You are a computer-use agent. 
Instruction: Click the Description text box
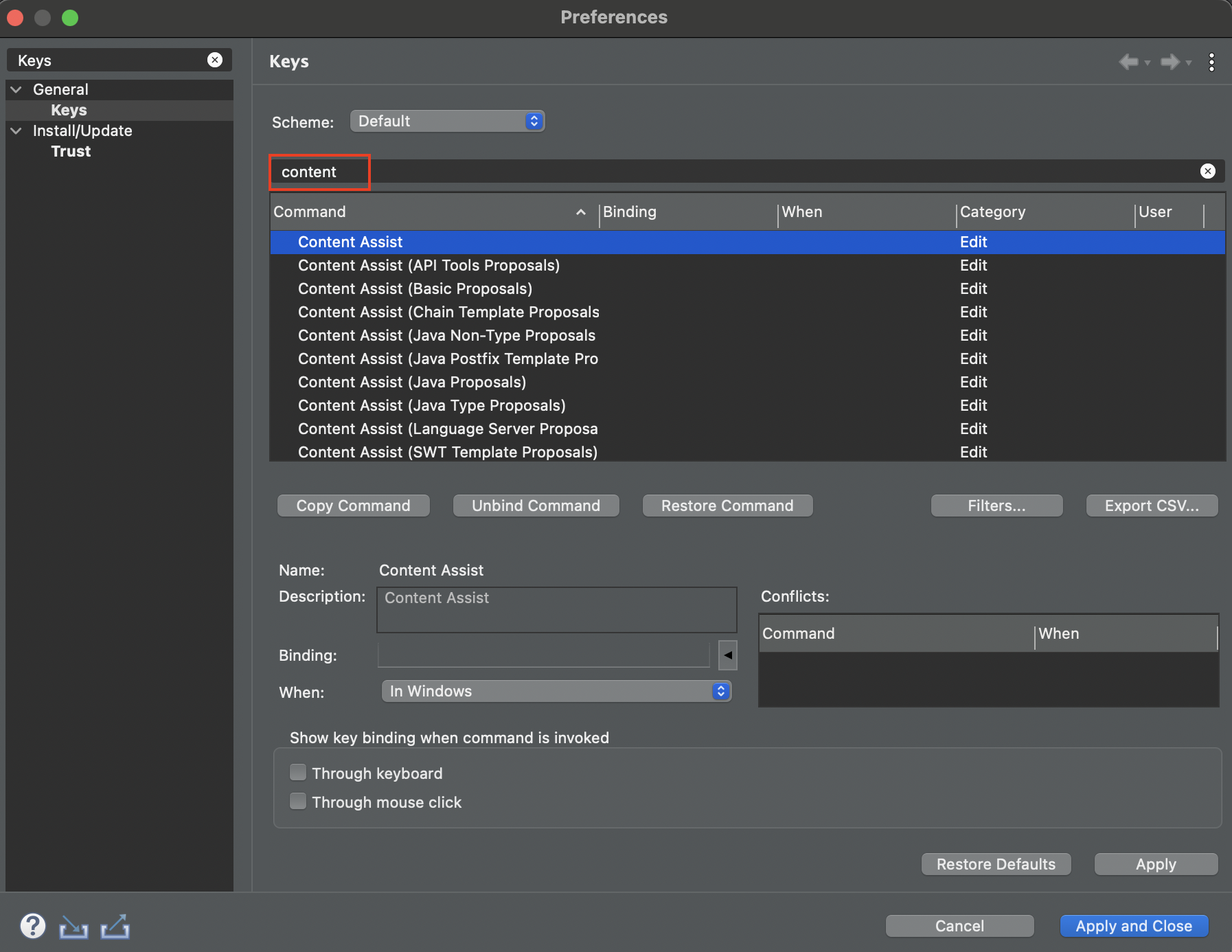point(557,610)
